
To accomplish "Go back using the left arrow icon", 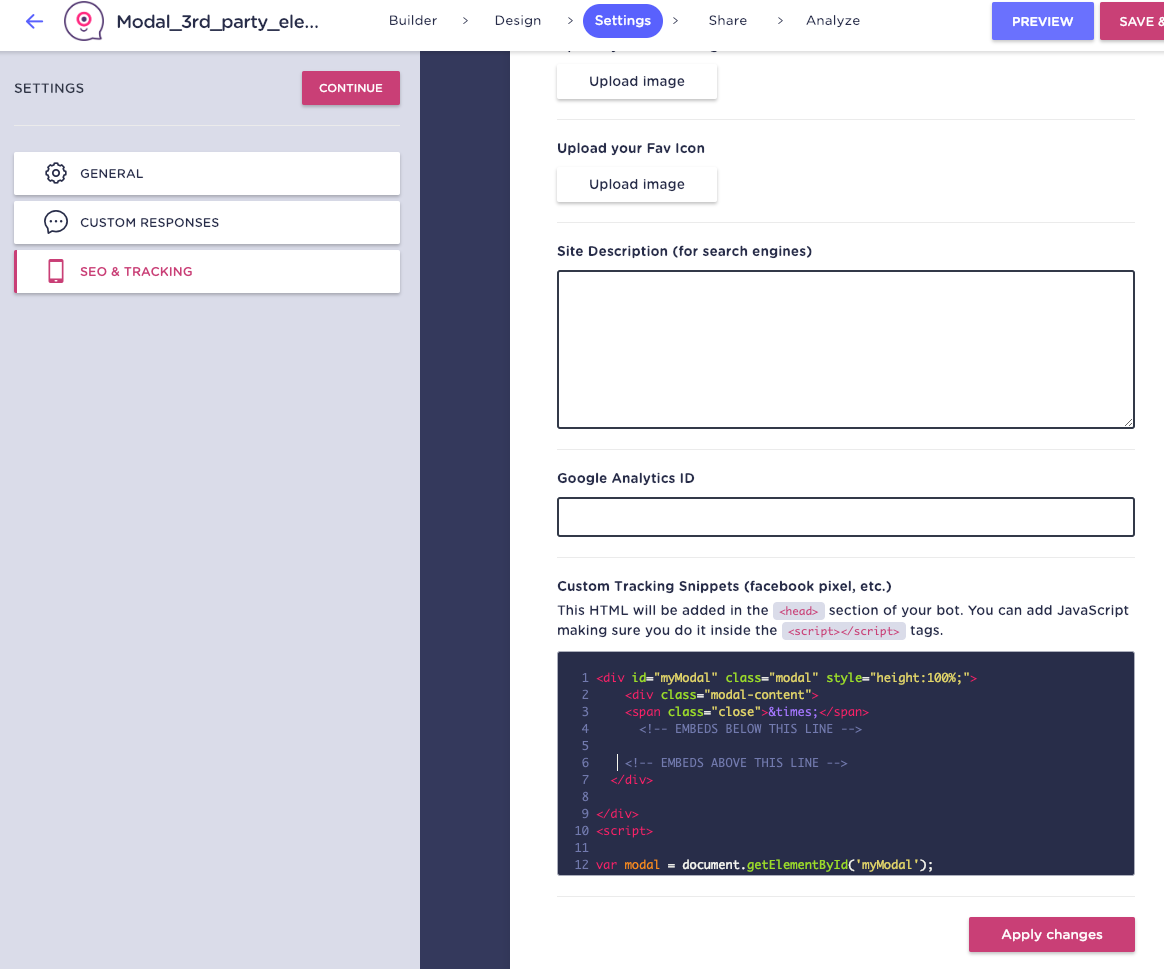I will pos(34,21).
